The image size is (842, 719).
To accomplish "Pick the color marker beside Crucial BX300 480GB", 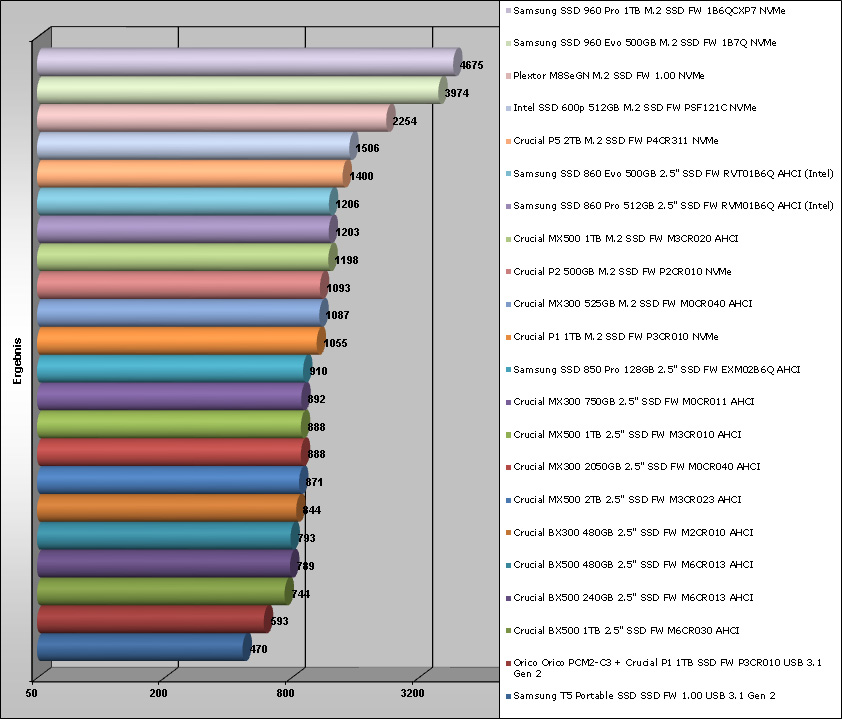I will 508,533.
